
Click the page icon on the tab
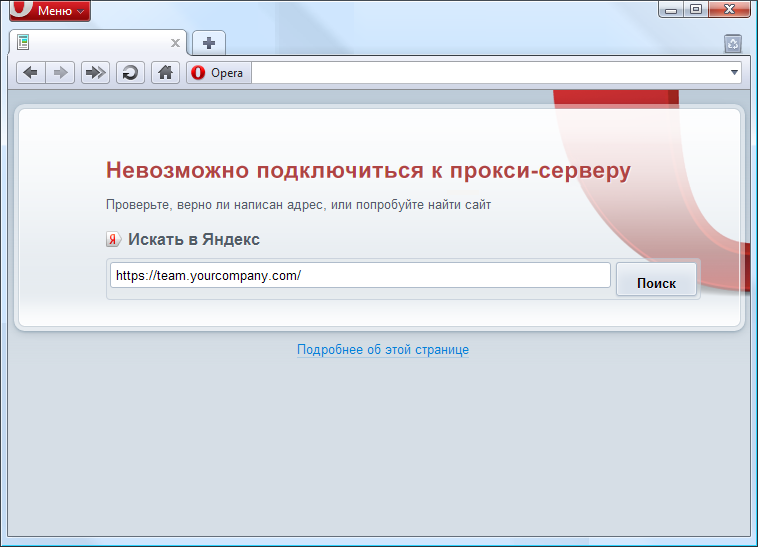(x=23, y=43)
